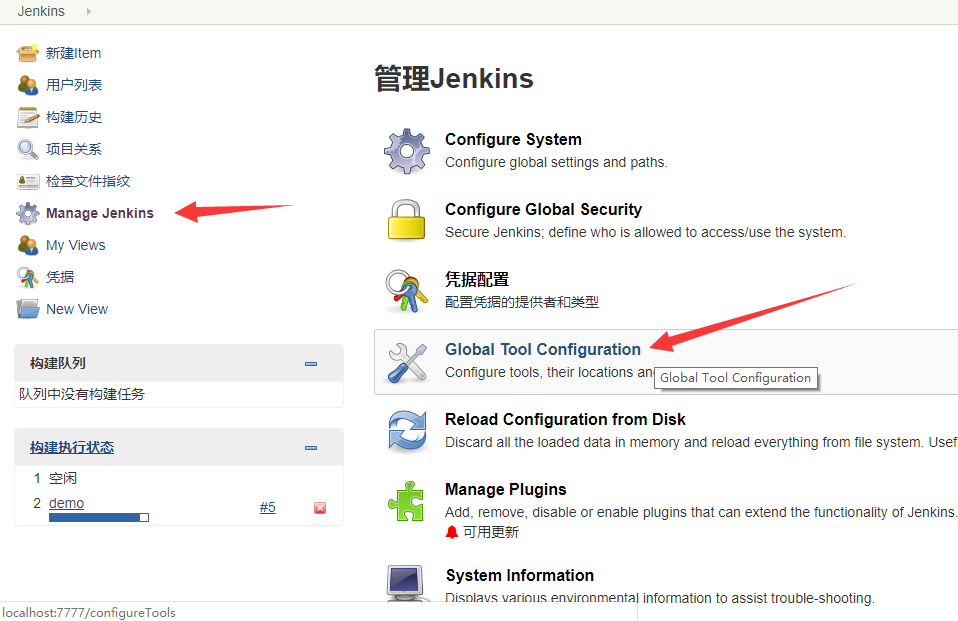
Task: Open 凭据 in the sidebar
Action: click(x=60, y=277)
